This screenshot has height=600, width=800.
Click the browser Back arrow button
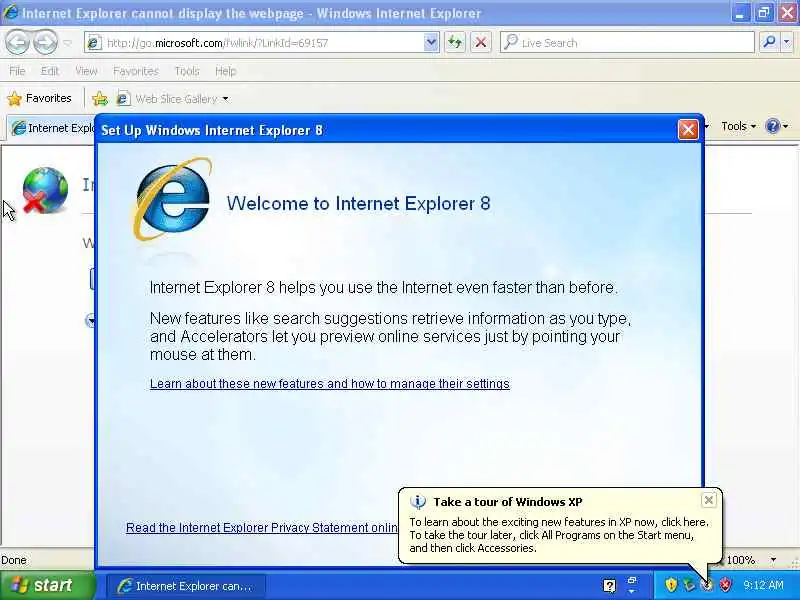[x=18, y=42]
